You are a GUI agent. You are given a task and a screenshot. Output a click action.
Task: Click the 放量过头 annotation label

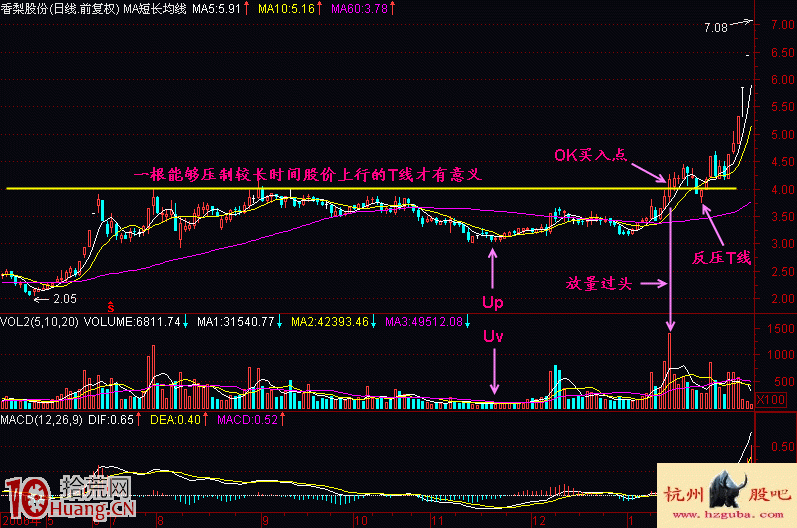point(598,284)
